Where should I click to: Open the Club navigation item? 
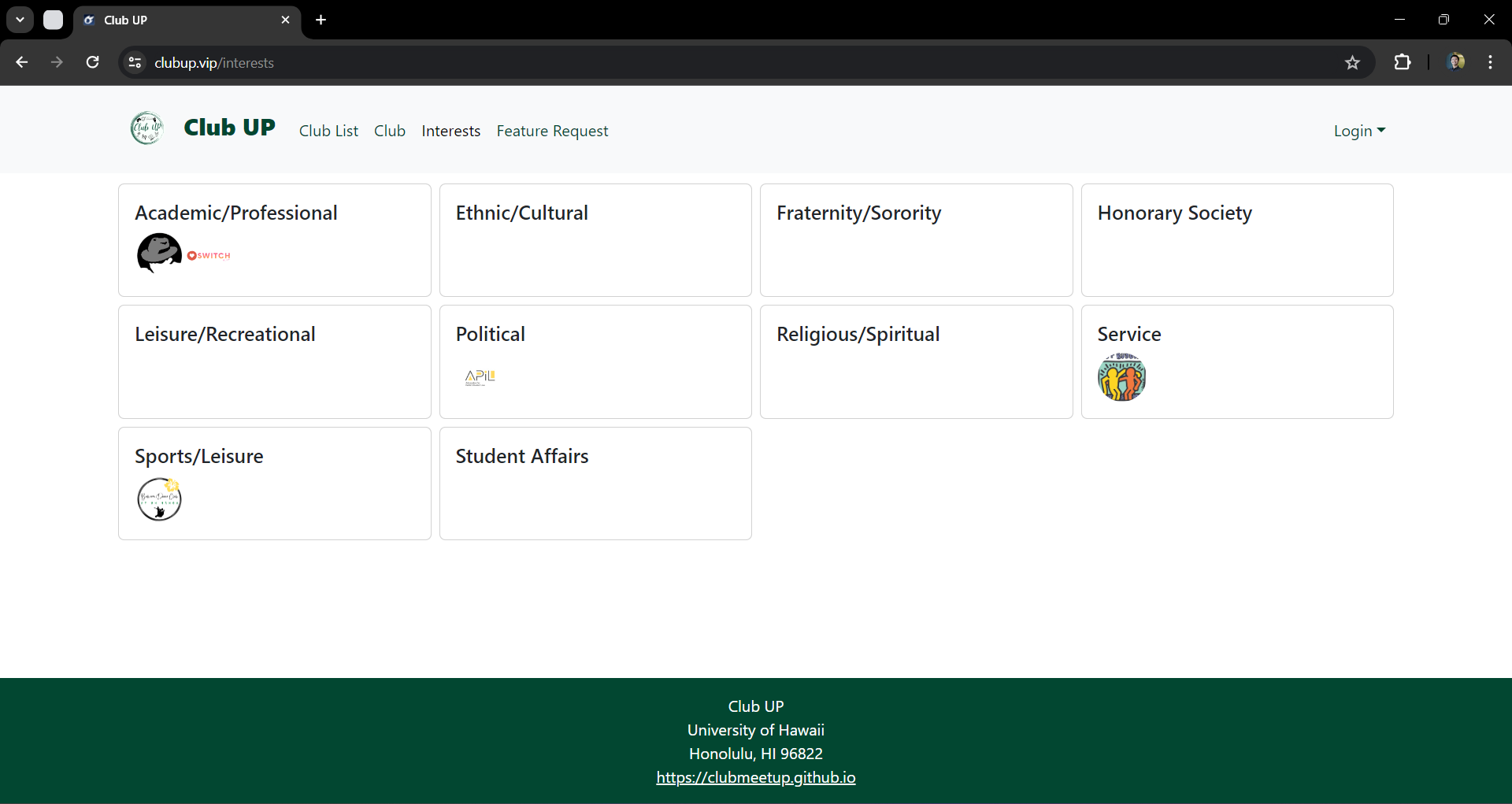390,131
